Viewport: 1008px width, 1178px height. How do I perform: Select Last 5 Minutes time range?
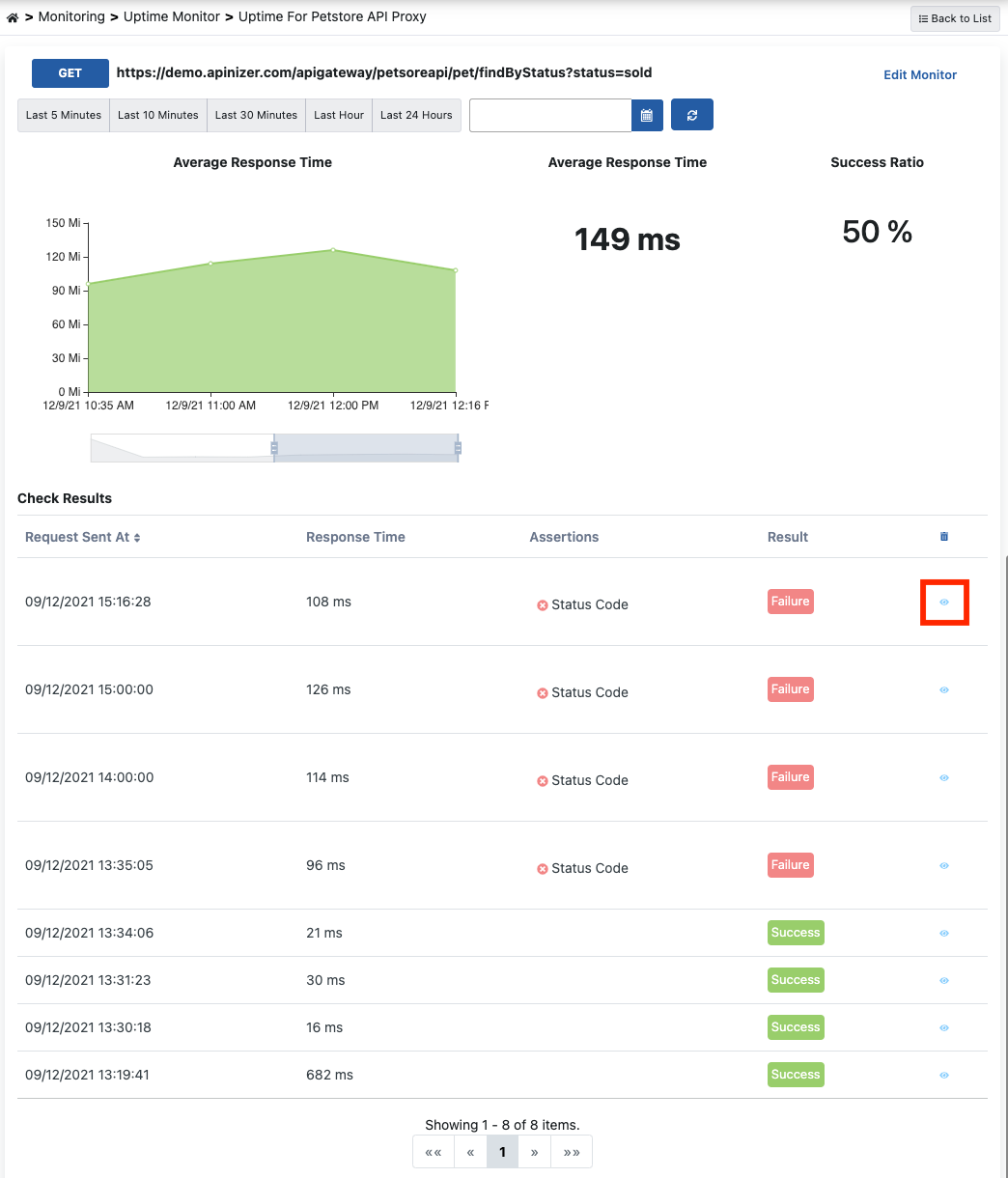[64, 115]
